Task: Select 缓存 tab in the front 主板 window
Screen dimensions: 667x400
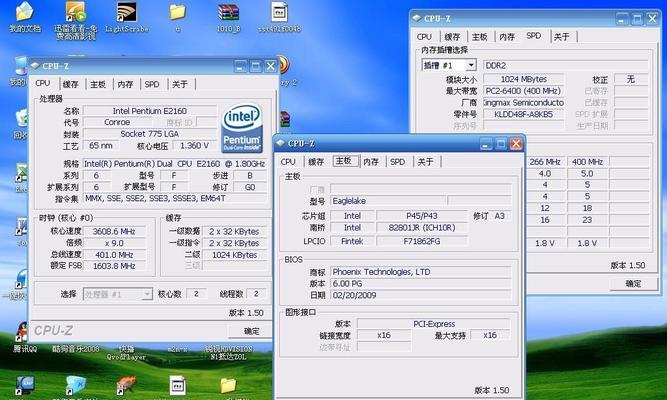Action: (316, 162)
